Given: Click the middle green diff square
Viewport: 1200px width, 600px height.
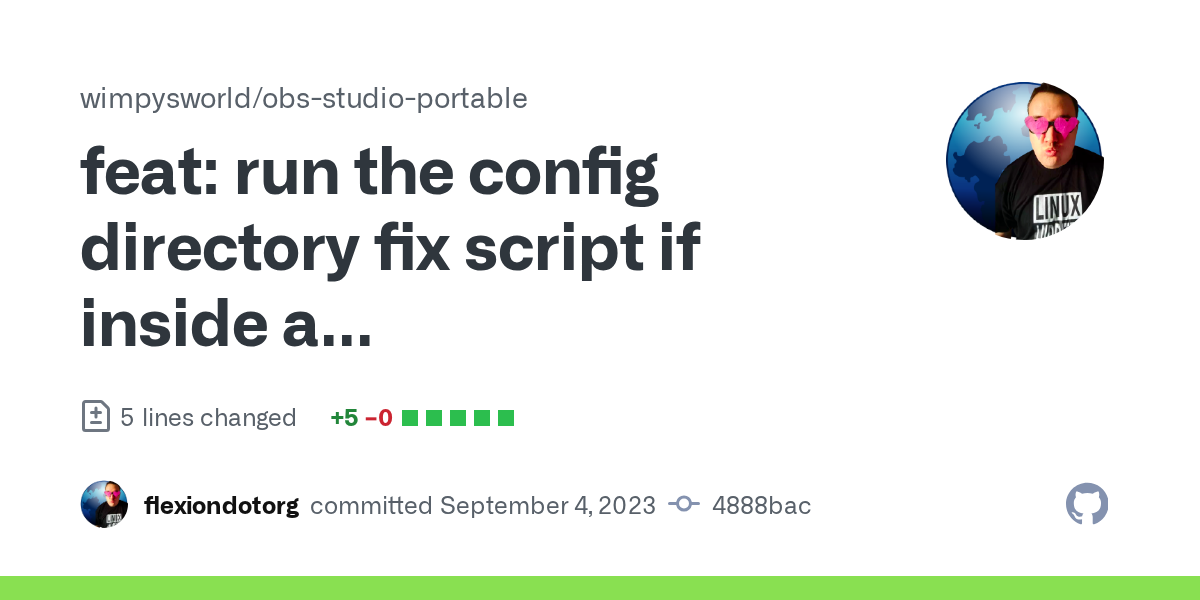Looking at the screenshot, I should click(x=457, y=418).
